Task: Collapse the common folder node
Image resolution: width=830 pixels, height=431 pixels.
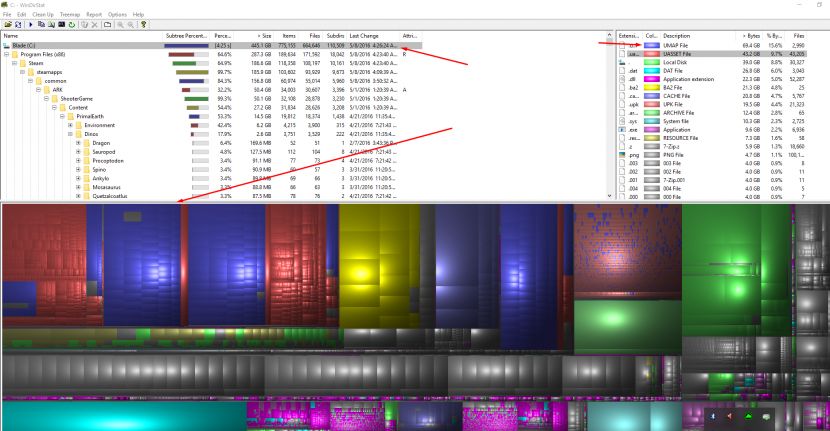Action: click(x=30, y=81)
